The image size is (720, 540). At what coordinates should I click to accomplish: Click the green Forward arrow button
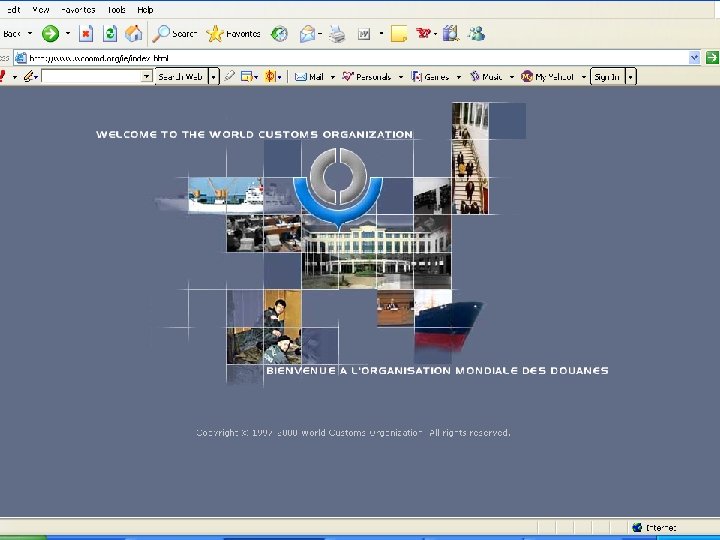[51, 34]
